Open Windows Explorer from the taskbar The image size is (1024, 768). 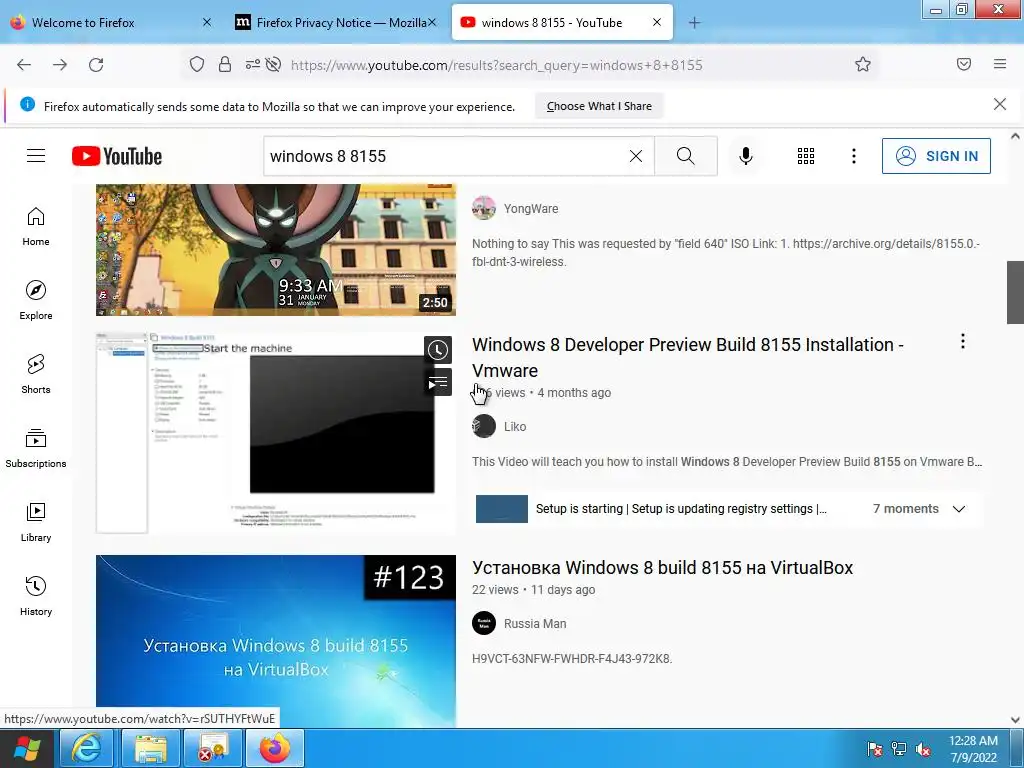(151, 748)
